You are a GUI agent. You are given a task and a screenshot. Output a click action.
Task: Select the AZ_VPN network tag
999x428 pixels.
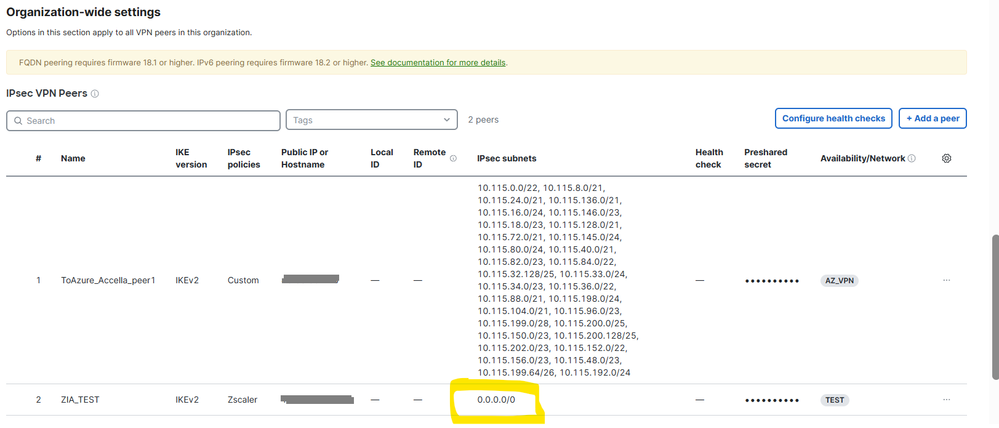838,281
